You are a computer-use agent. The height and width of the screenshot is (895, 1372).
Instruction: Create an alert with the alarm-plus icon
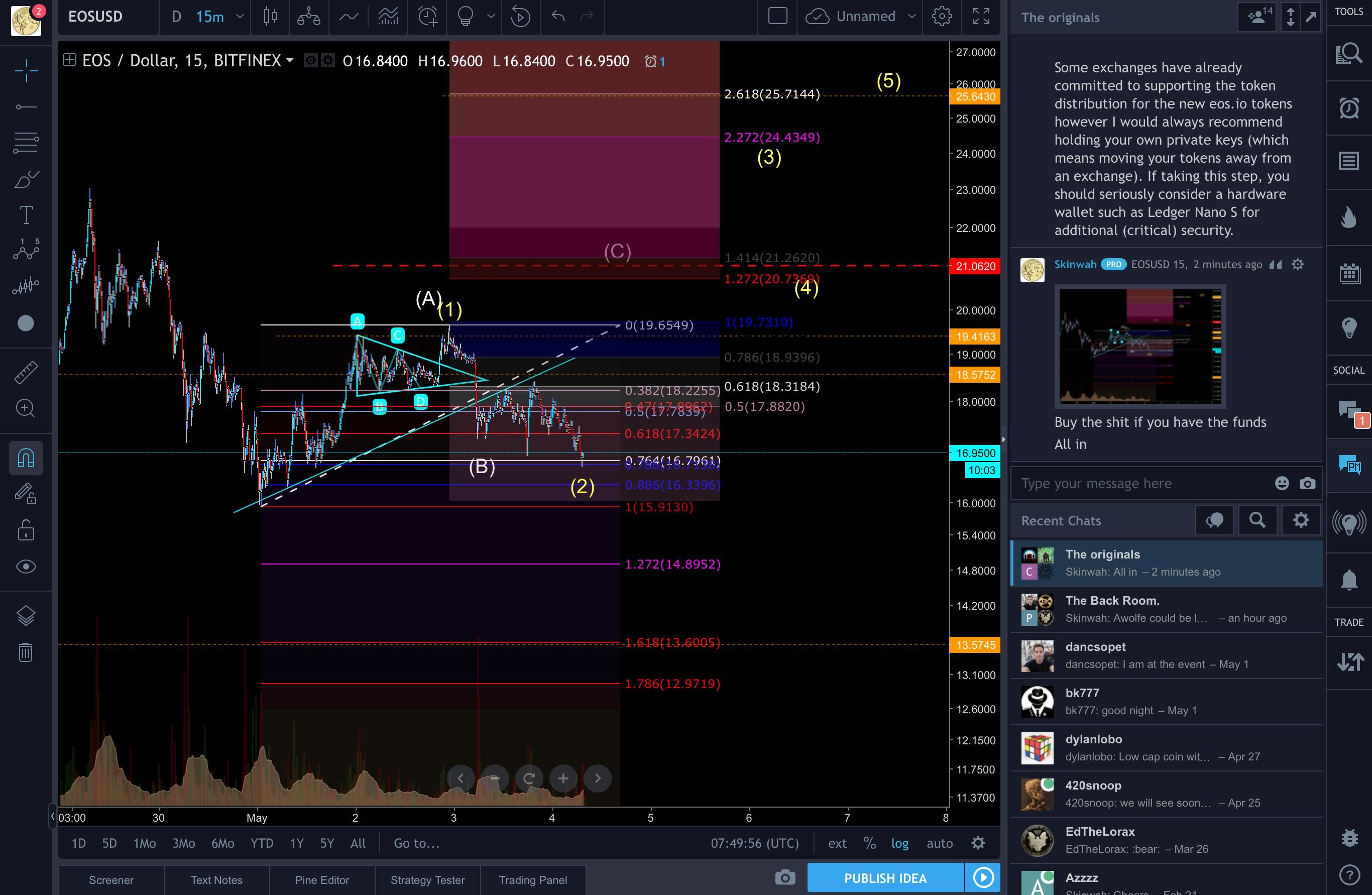[428, 17]
